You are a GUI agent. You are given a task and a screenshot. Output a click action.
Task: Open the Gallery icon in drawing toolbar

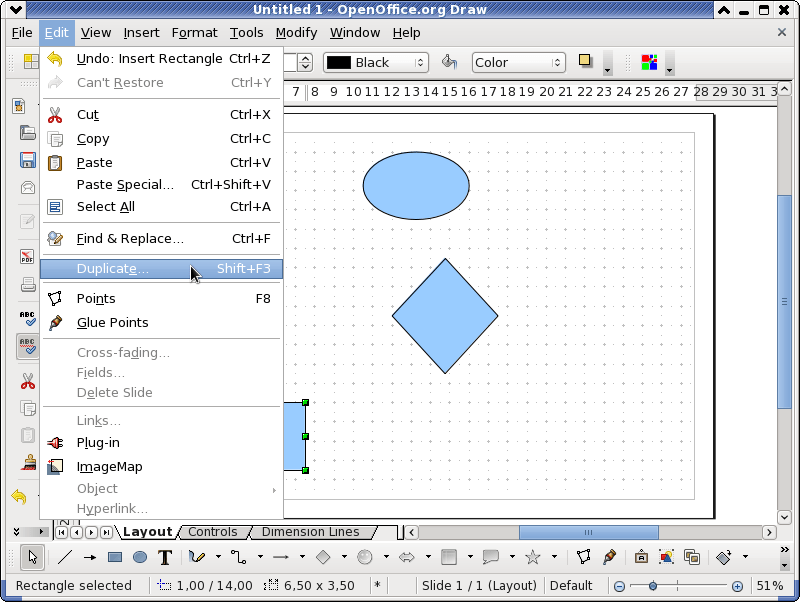point(692,557)
